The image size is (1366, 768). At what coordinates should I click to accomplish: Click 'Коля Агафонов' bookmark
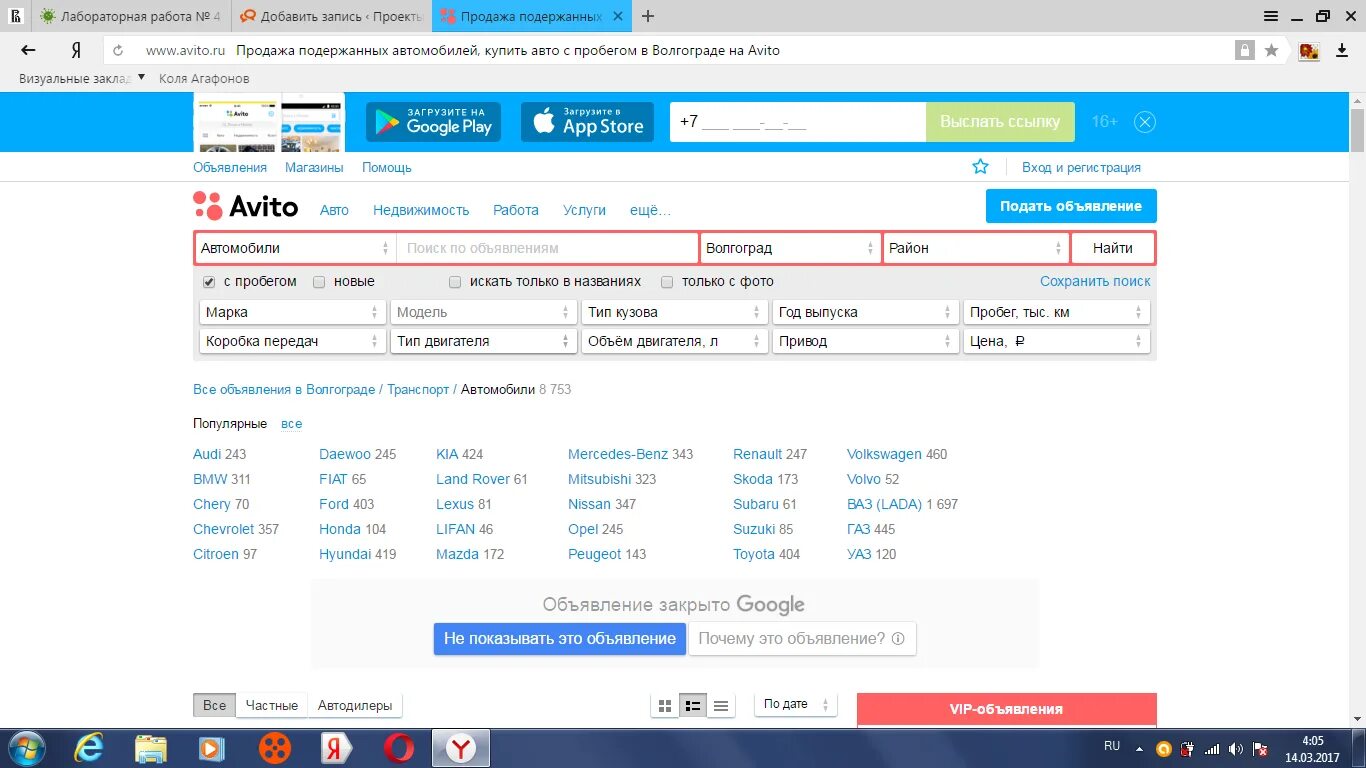204,78
